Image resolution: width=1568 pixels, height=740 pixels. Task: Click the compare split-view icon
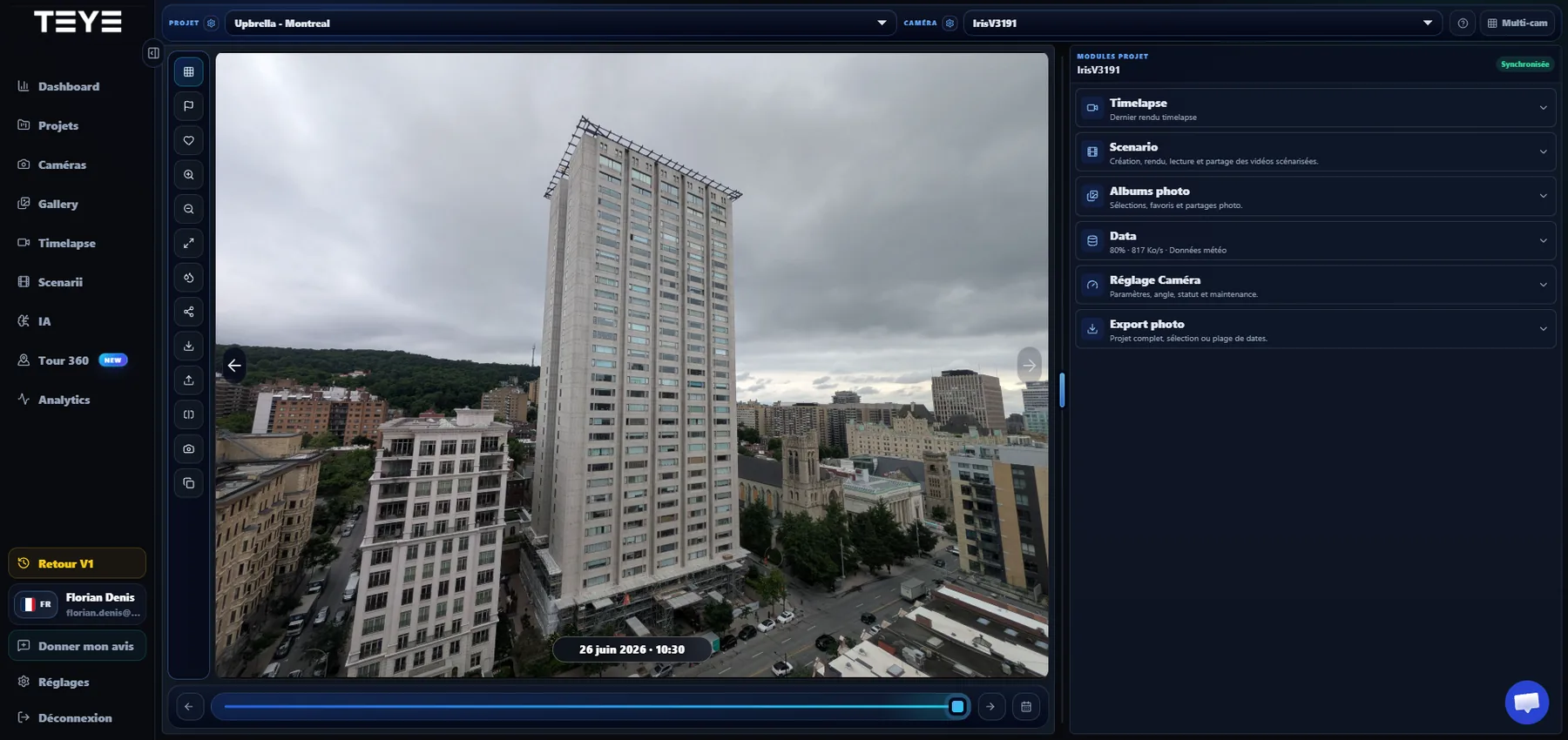pyautogui.click(x=189, y=414)
